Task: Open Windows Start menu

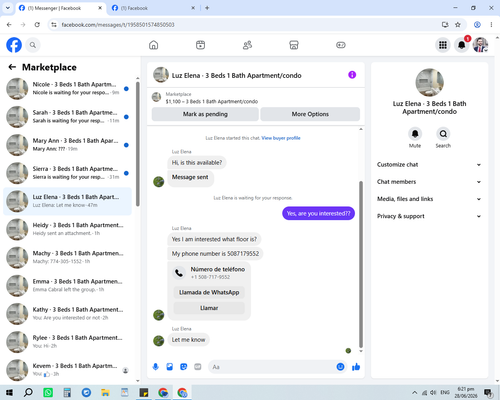Action: coord(9,392)
